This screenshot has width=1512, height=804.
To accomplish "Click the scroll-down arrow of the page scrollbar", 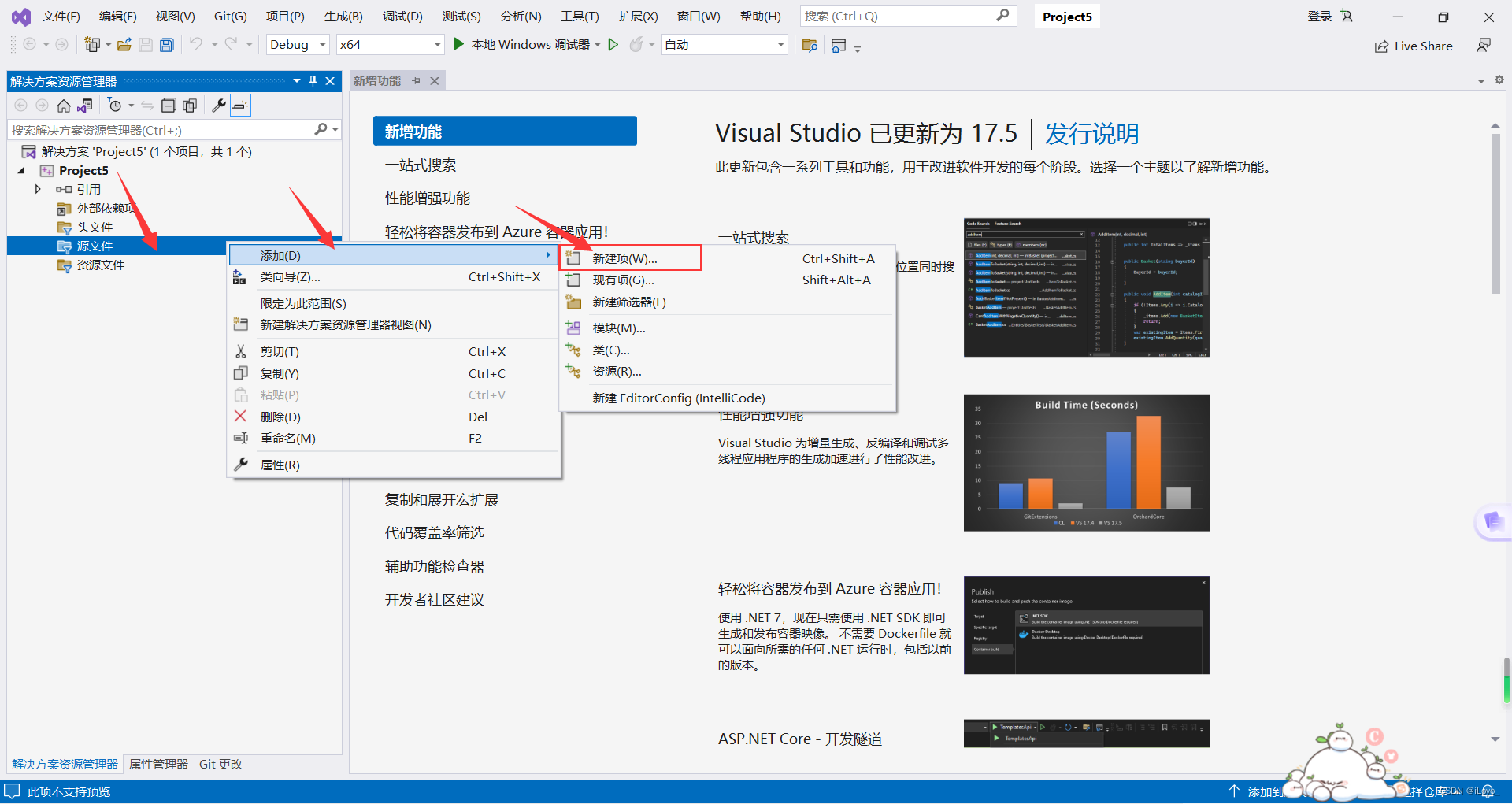I will pos(1495,739).
